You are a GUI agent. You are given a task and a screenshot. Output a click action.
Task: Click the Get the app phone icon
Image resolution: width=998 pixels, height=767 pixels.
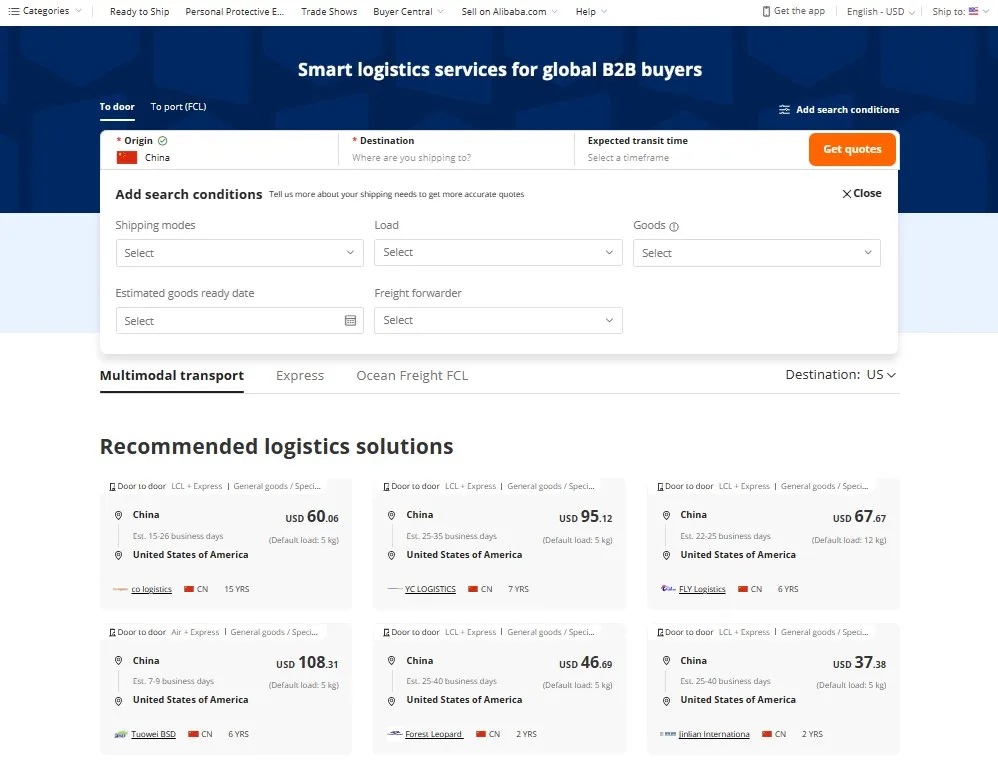pyautogui.click(x=766, y=11)
